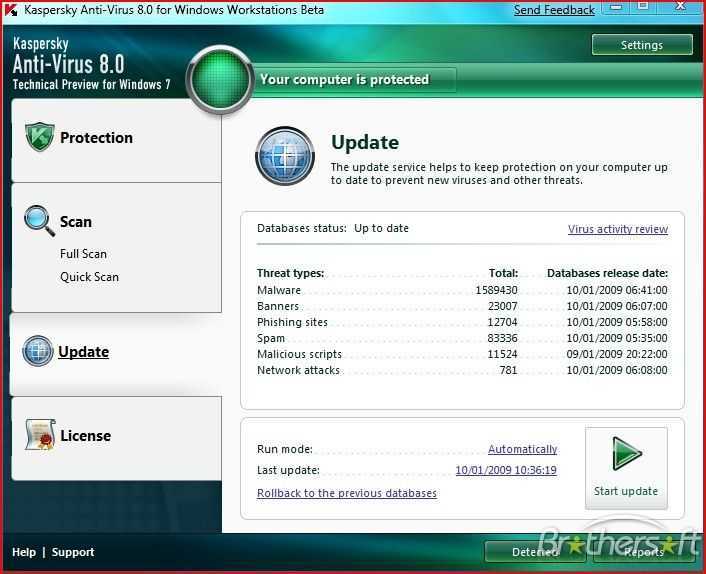Click the Update globe icon in sidebar

[x=38, y=351]
